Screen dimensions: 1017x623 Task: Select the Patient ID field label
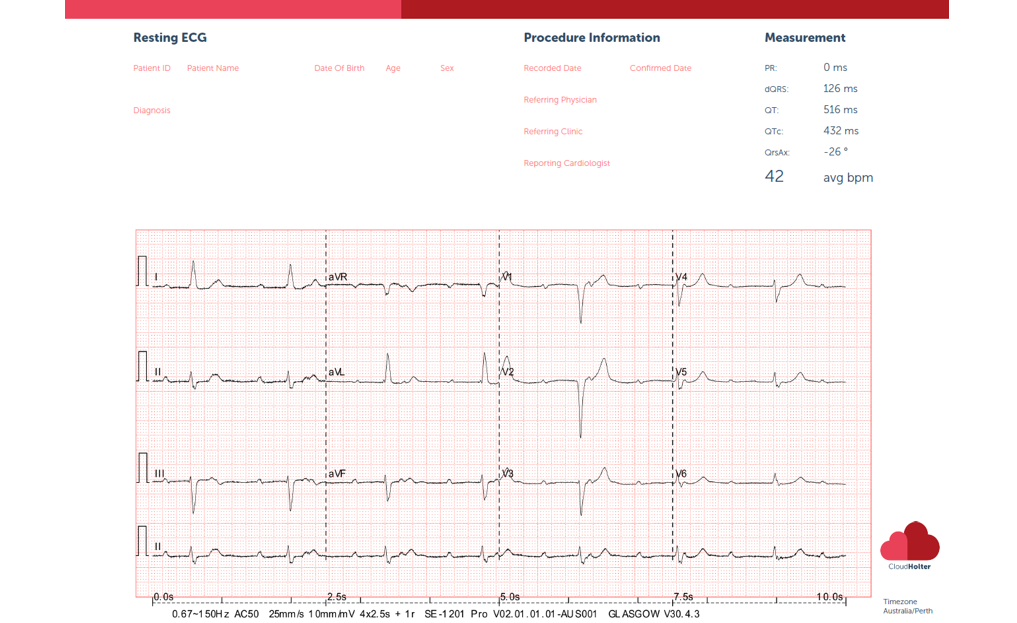(152, 69)
